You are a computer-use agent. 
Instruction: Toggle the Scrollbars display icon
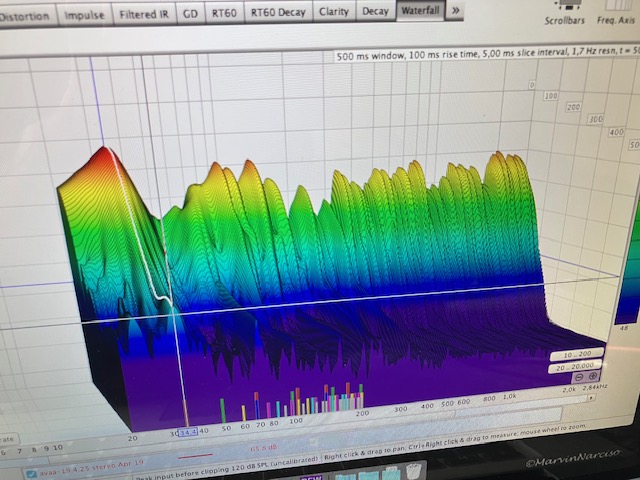[571, 5]
